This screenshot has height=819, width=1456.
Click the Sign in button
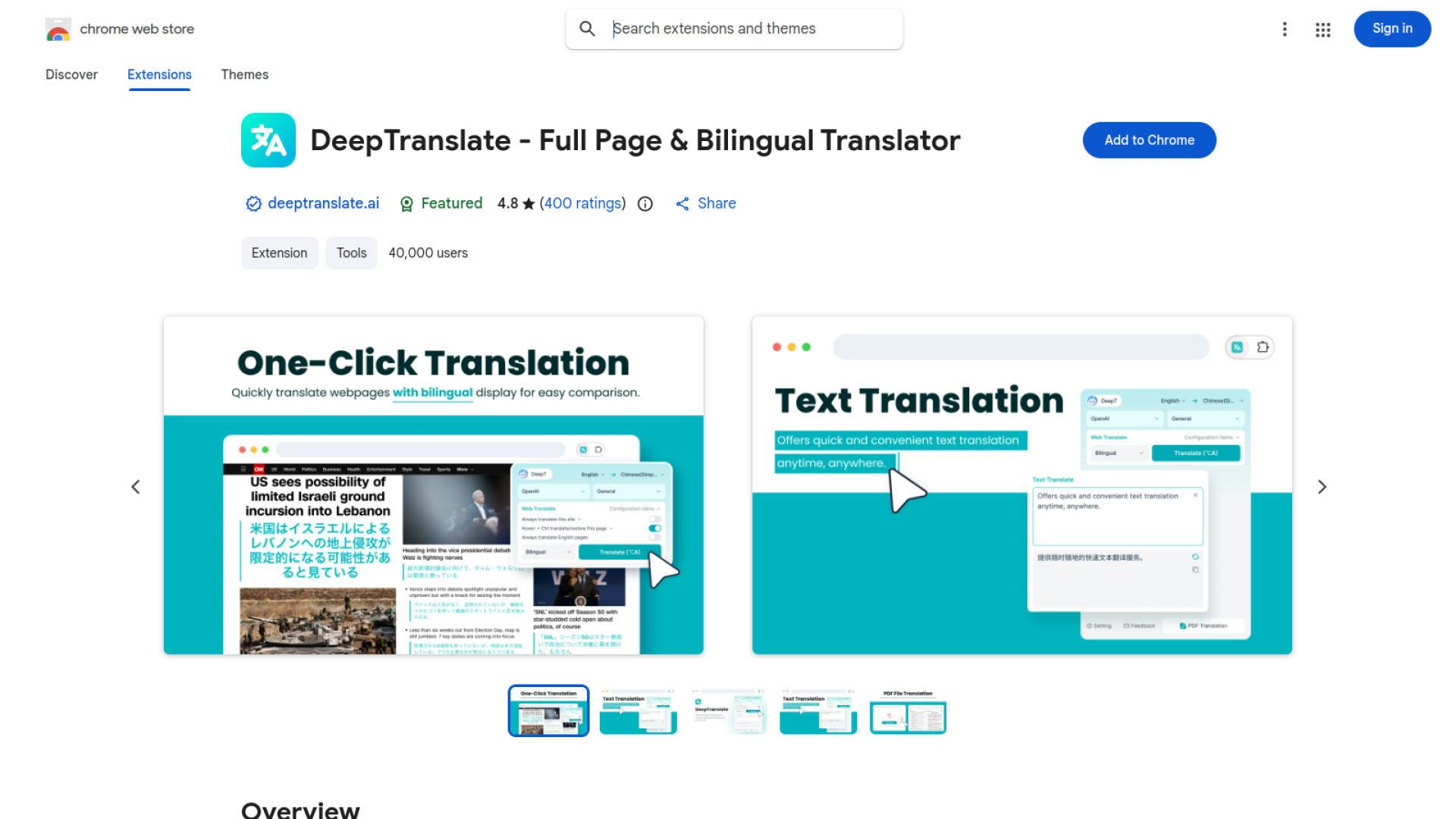point(1392,29)
